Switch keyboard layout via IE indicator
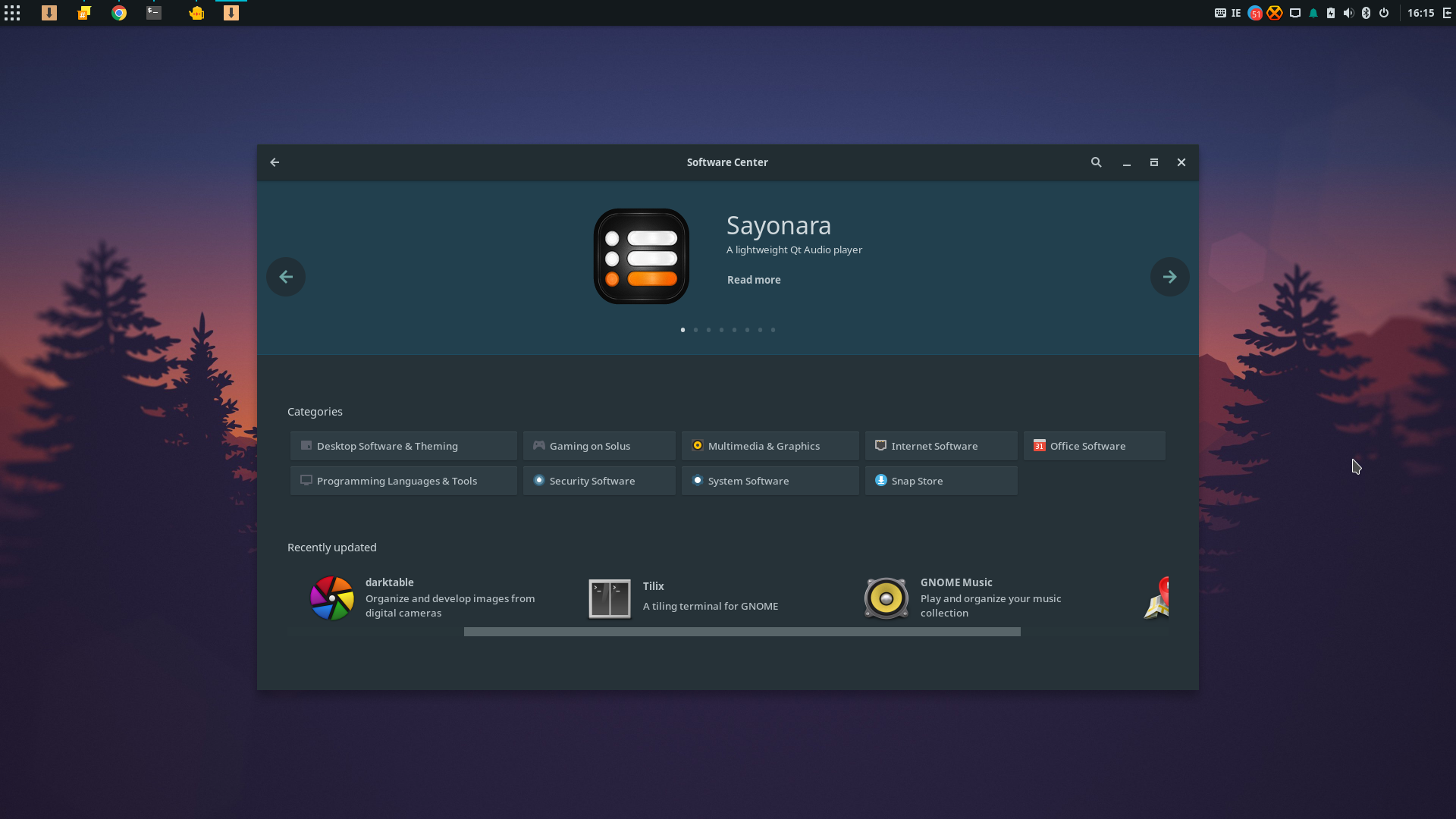The height and width of the screenshot is (819, 1456). (1236, 13)
